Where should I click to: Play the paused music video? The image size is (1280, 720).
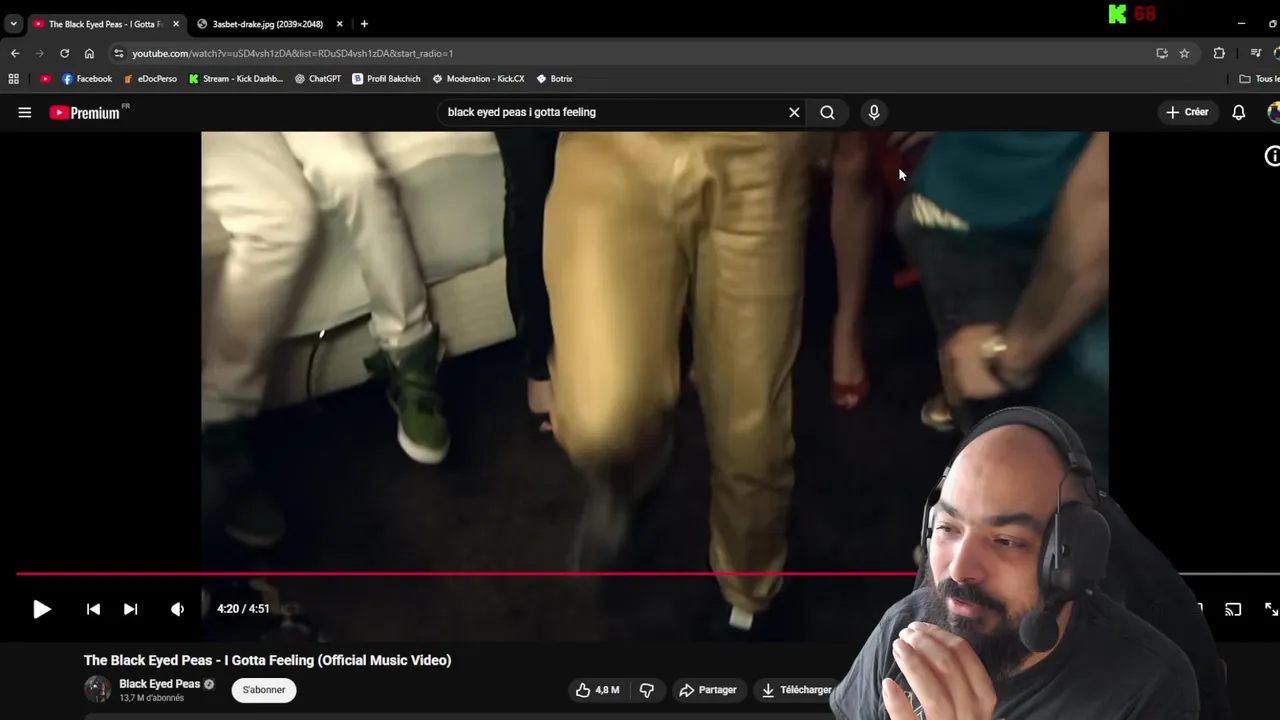(x=41, y=609)
